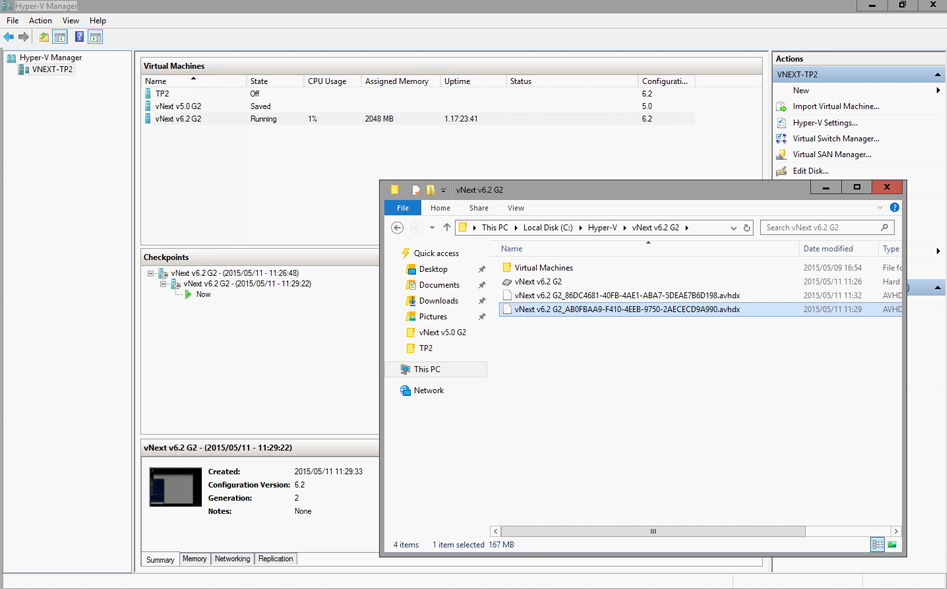Open Virtual SAN Manager action
The image size is (947, 589).
coord(832,155)
